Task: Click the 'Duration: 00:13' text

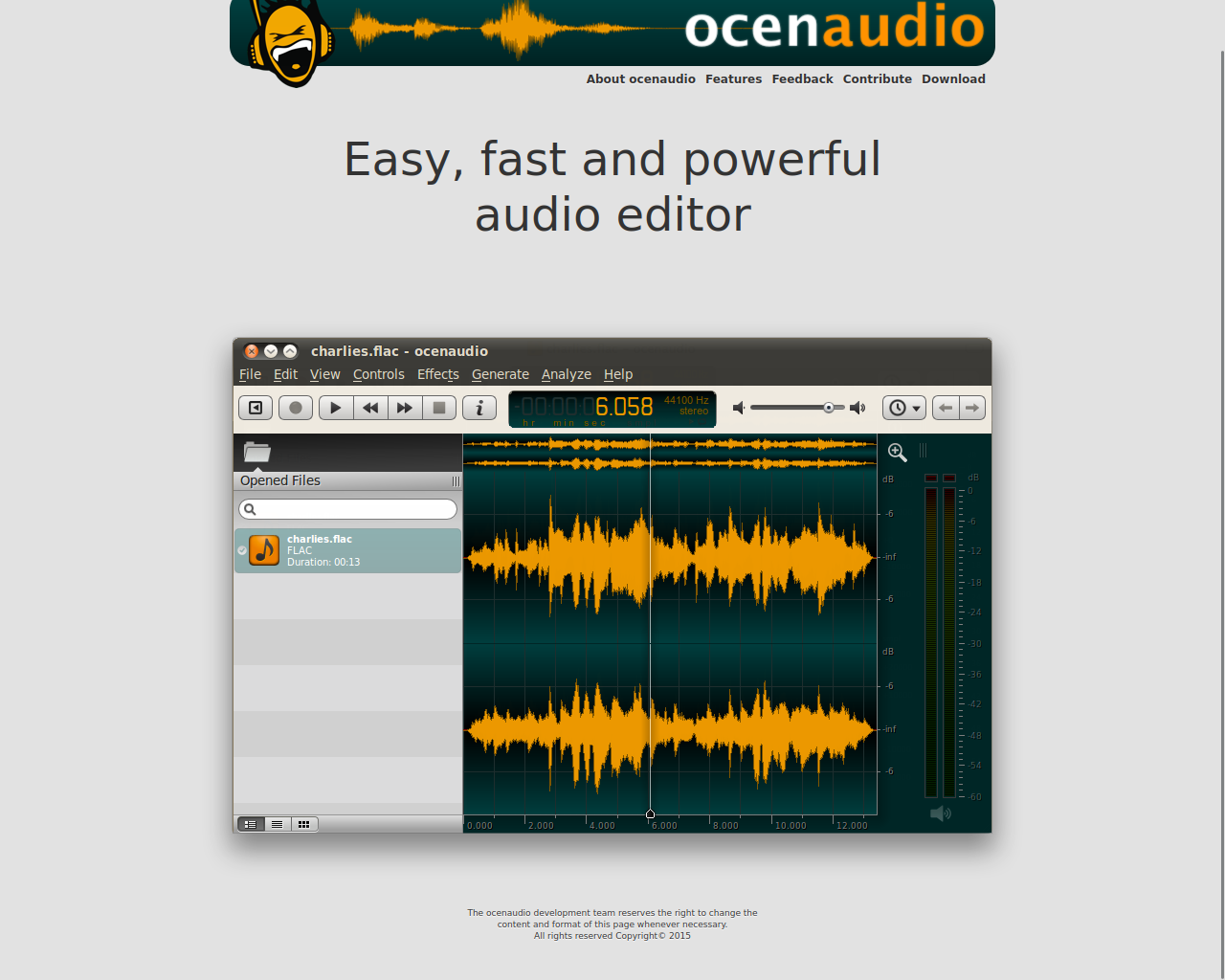Action: click(323, 563)
